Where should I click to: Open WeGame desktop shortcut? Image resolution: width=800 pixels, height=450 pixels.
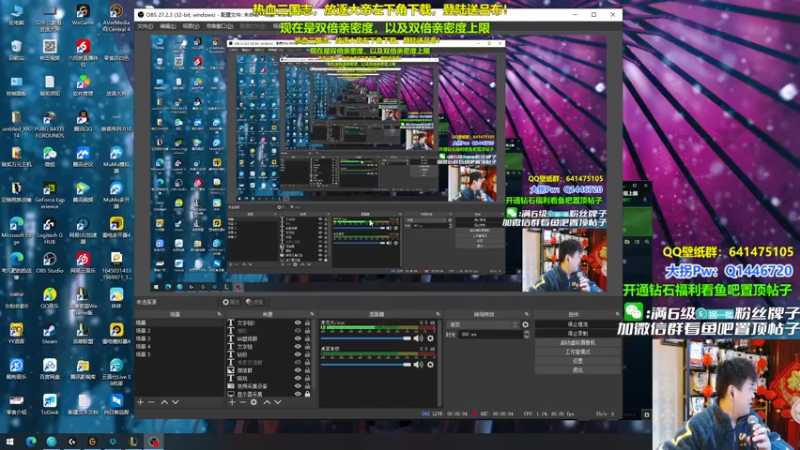point(83,14)
